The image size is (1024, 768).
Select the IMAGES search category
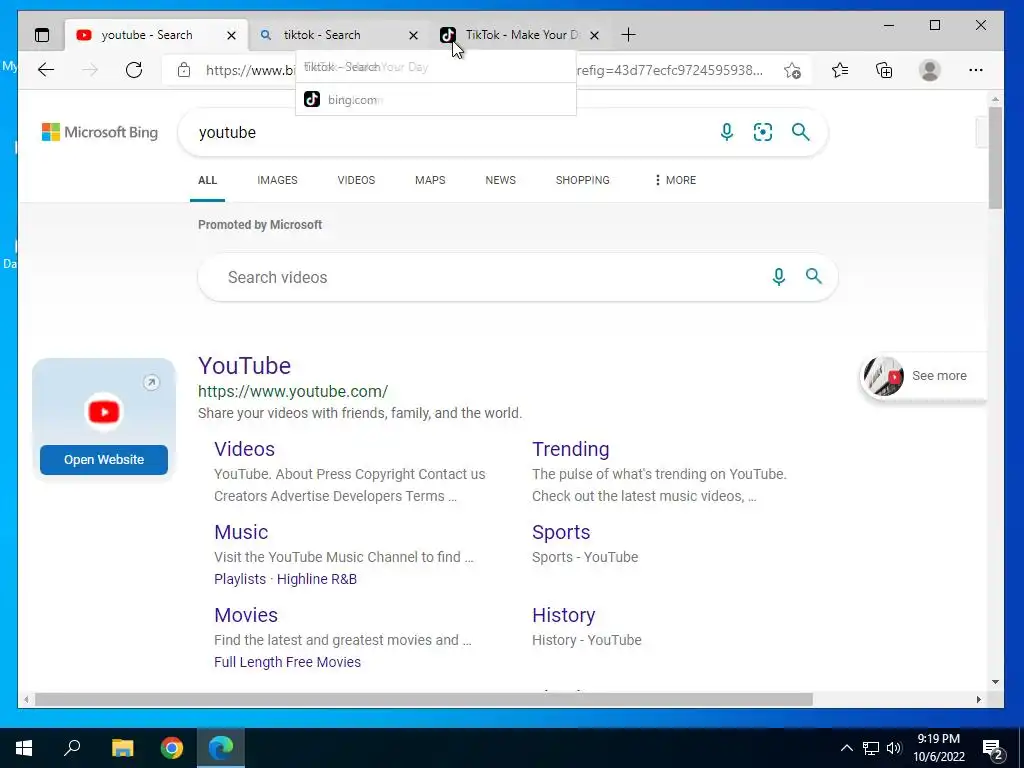pyautogui.click(x=277, y=180)
